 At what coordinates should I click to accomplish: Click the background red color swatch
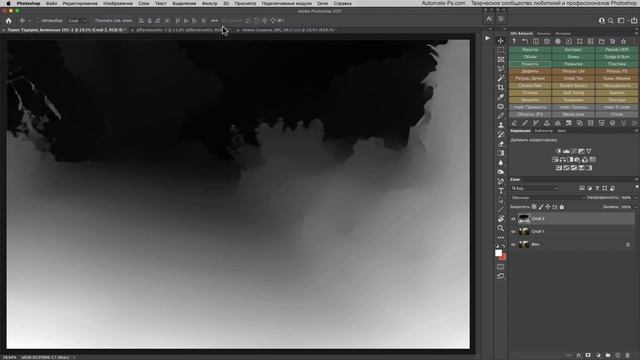click(x=503, y=257)
